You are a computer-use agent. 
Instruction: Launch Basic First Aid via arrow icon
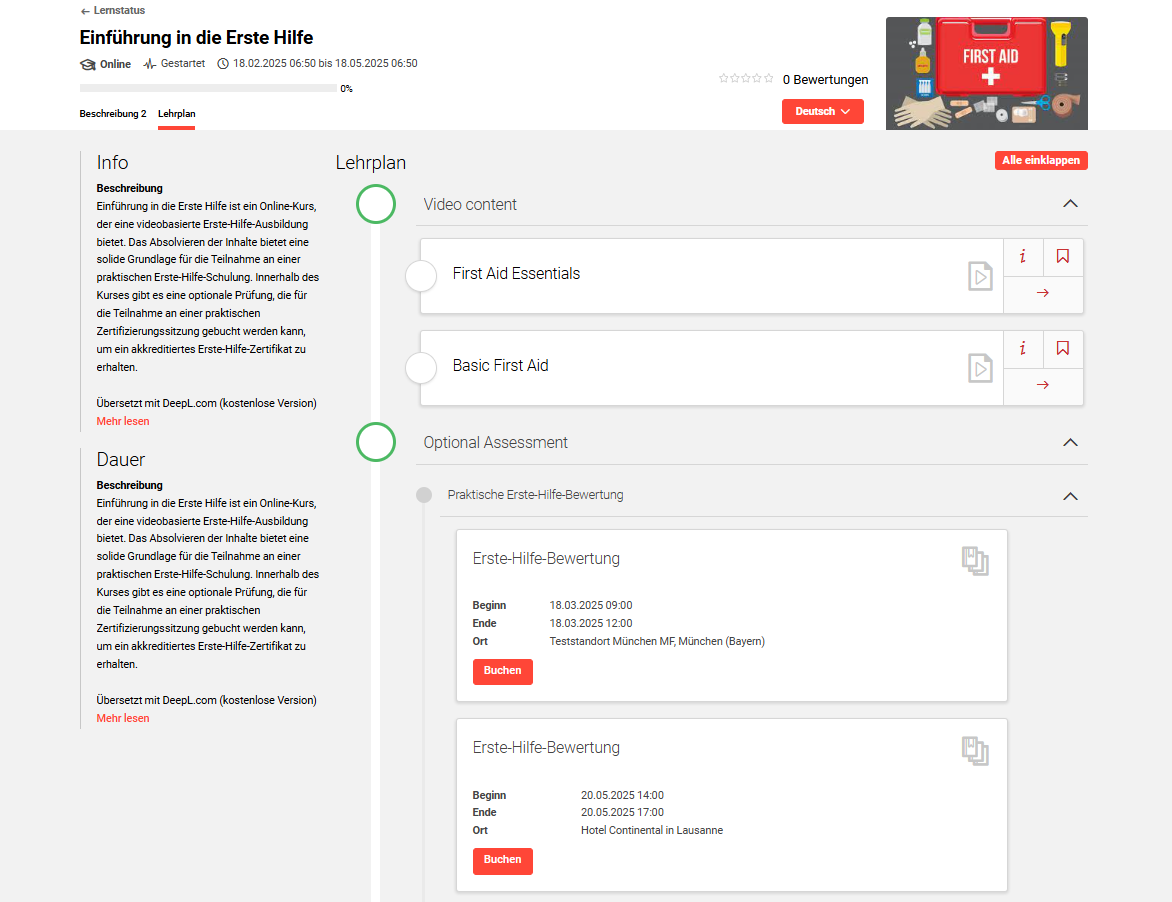1043,386
